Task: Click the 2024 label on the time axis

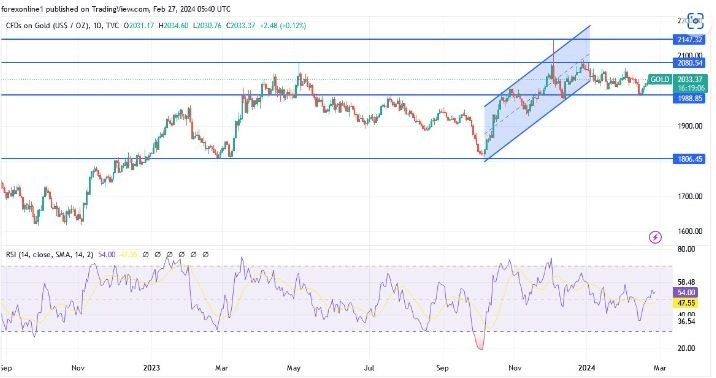Action: pyautogui.click(x=586, y=368)
